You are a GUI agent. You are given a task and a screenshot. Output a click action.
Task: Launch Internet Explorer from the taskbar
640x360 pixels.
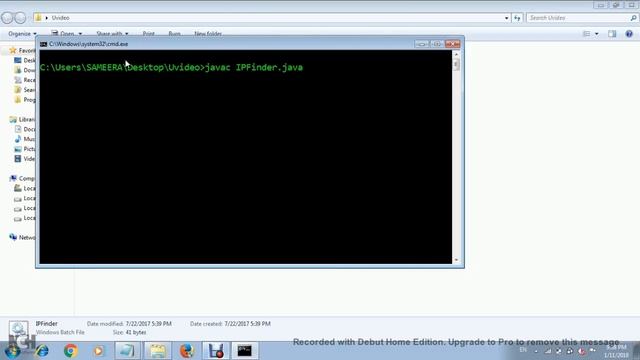point(42,351)
